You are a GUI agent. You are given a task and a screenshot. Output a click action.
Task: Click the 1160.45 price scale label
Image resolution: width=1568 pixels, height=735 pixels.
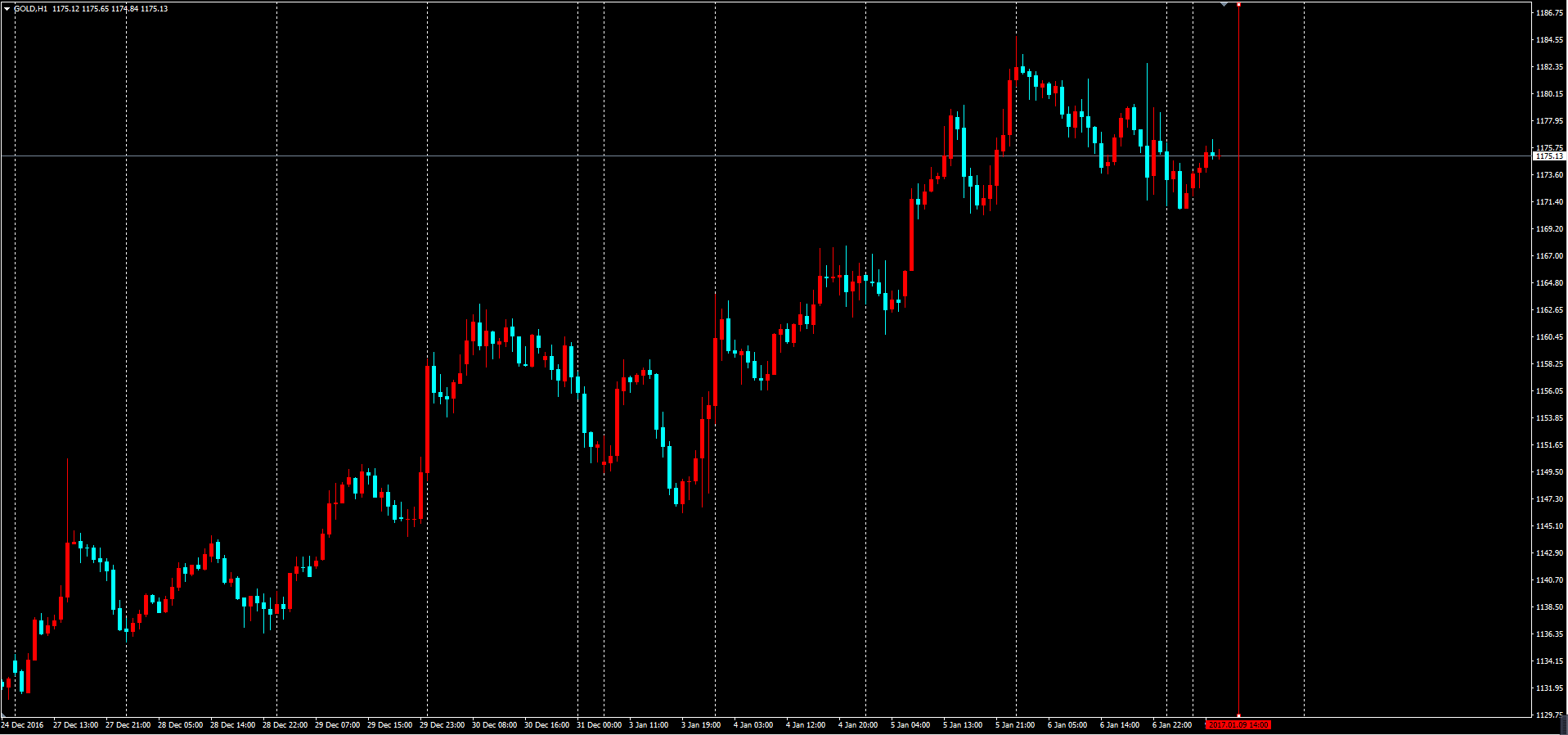[x=1549, y=337]
